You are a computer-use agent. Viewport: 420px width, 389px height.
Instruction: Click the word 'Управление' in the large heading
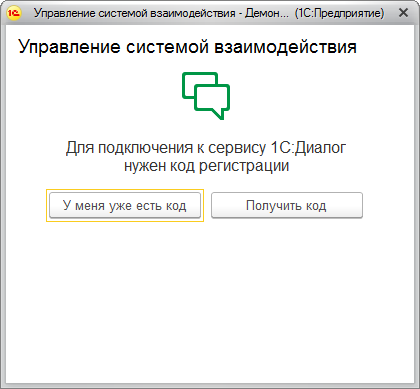69,46
